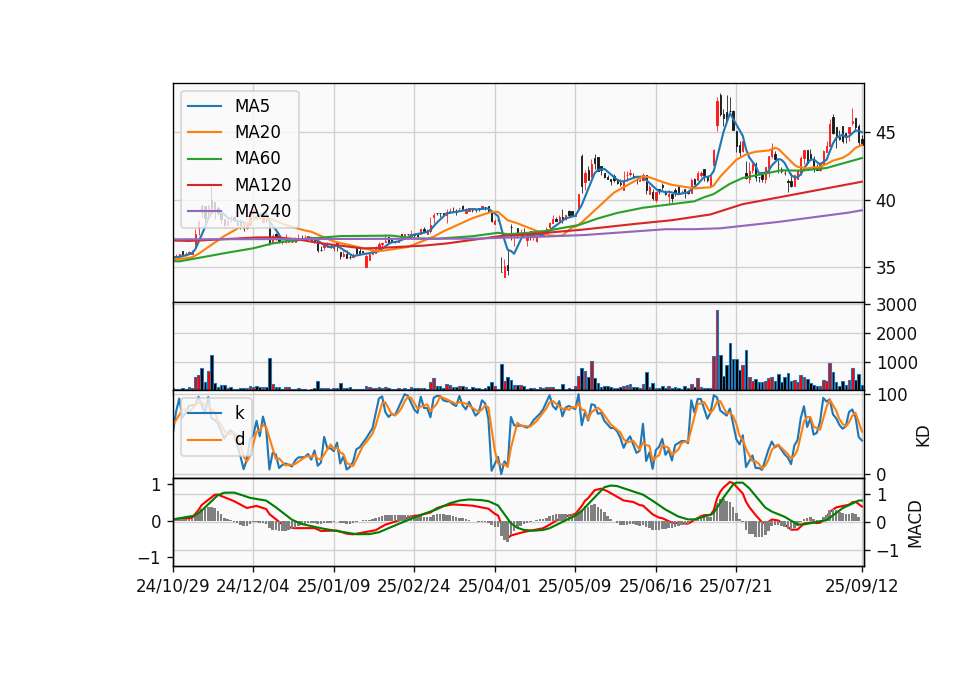Click the purple MA240 legend line sample
The height and width of the screenshot is (690, 960).
(x=204, y=211)
